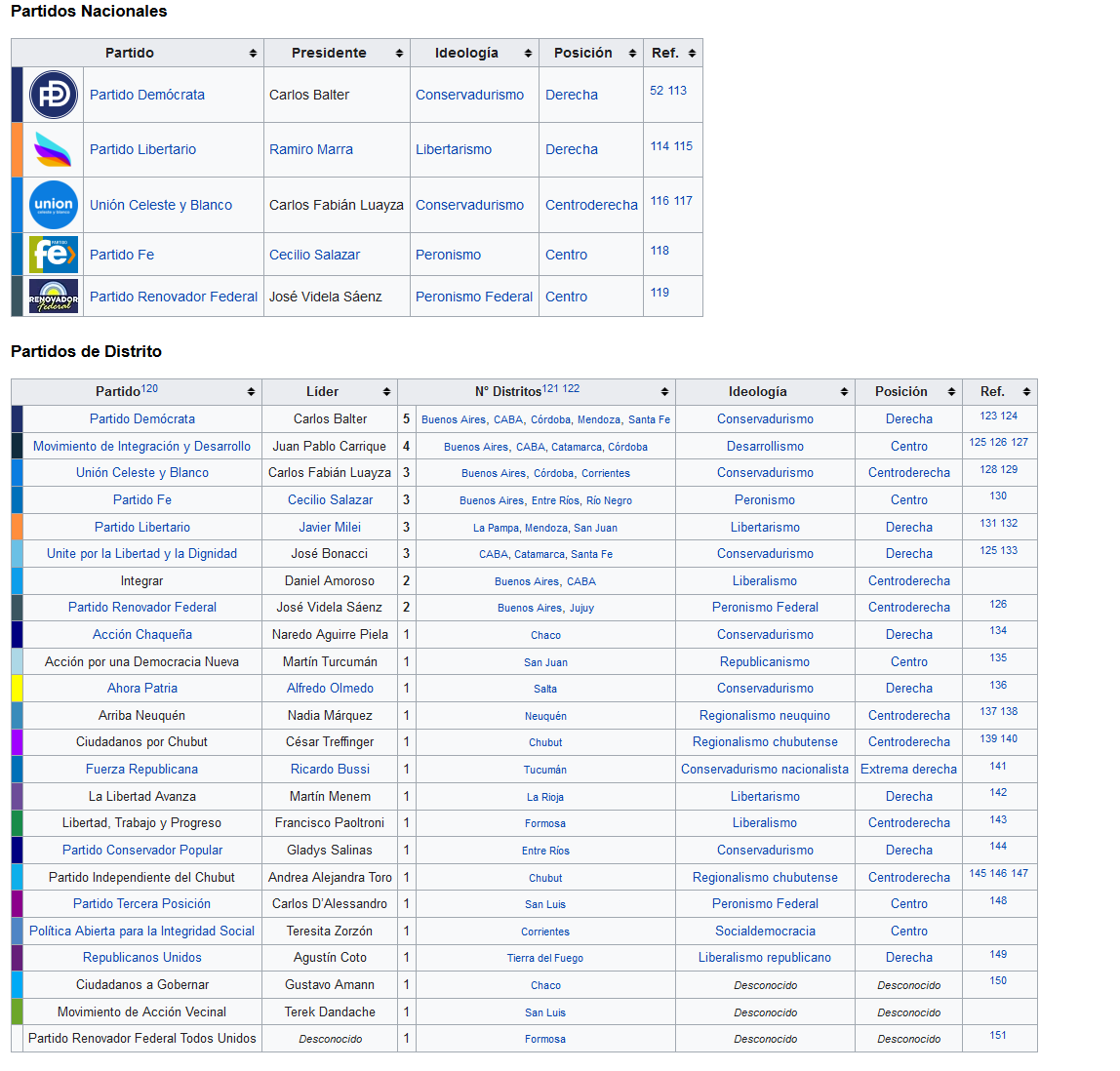1120x1071 pixels.
Task: Click the Partido Libertario logo image
Action: [x=53, y=149]
